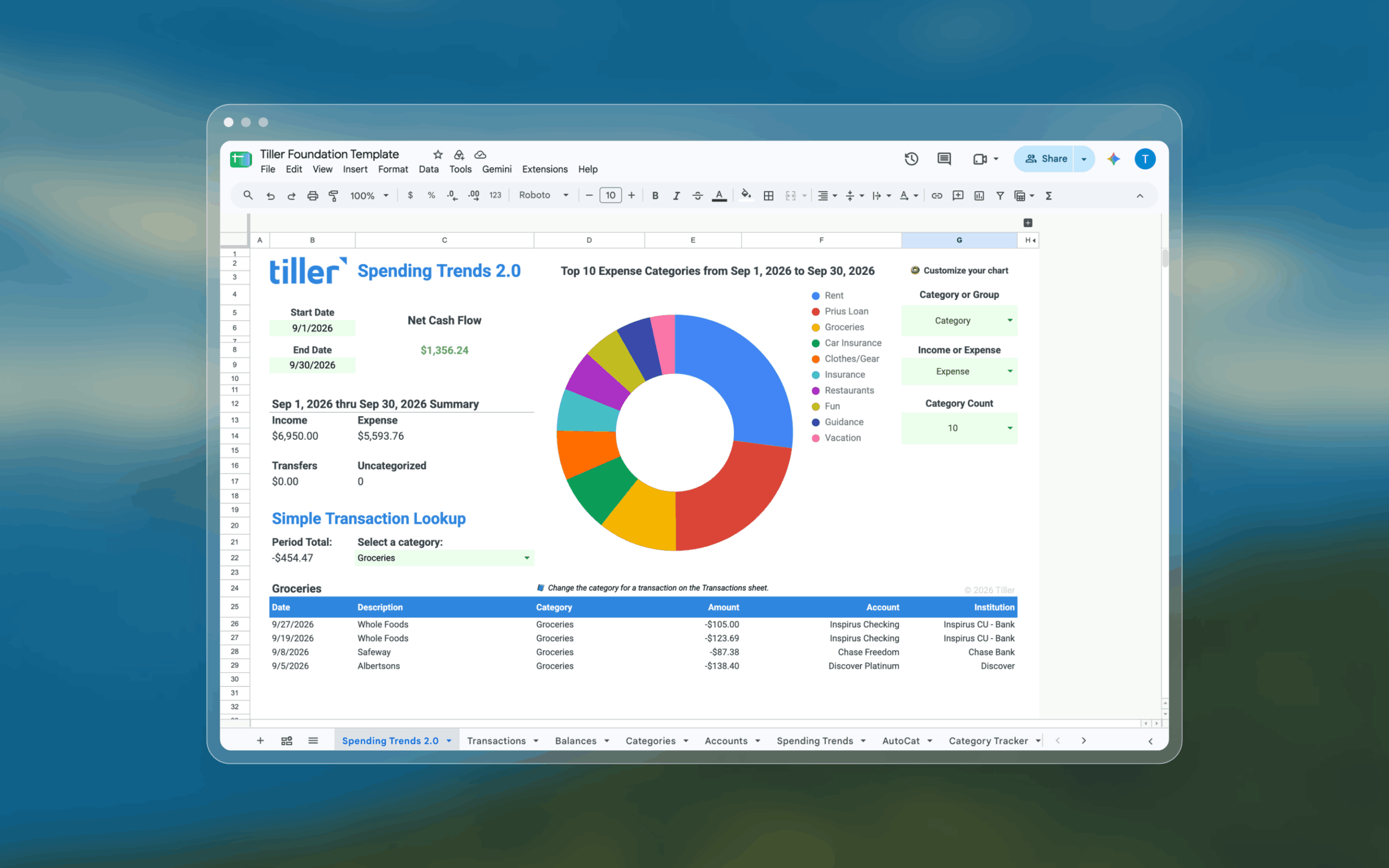Image resolution: width=1389 pixels, height=868 pixels.
Task: Click the Share button
Action: 1045,159
